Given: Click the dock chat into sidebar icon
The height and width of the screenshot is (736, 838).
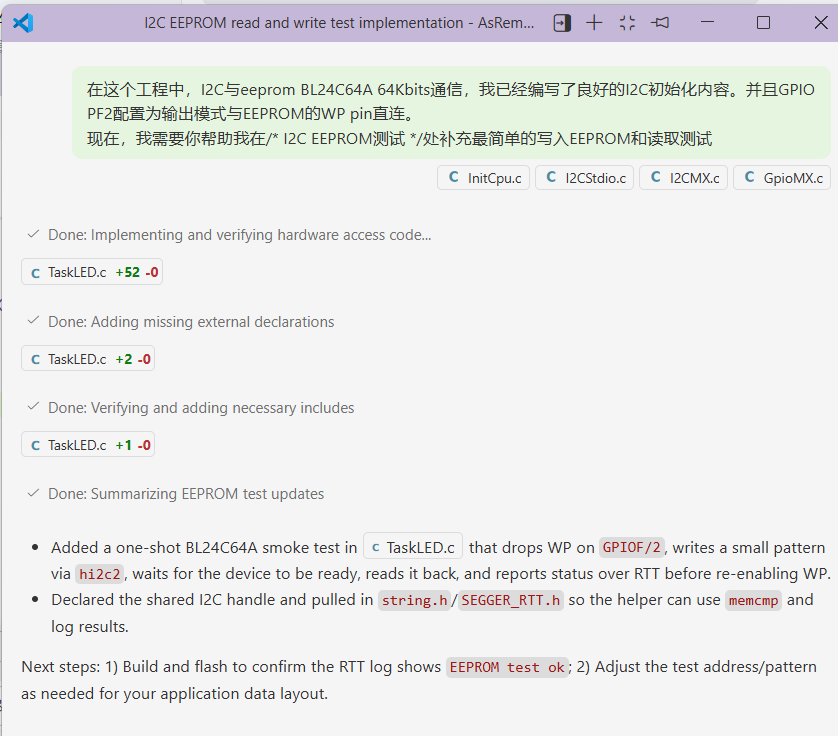Looking at the screenshot, I should click(x=563, y=22).
